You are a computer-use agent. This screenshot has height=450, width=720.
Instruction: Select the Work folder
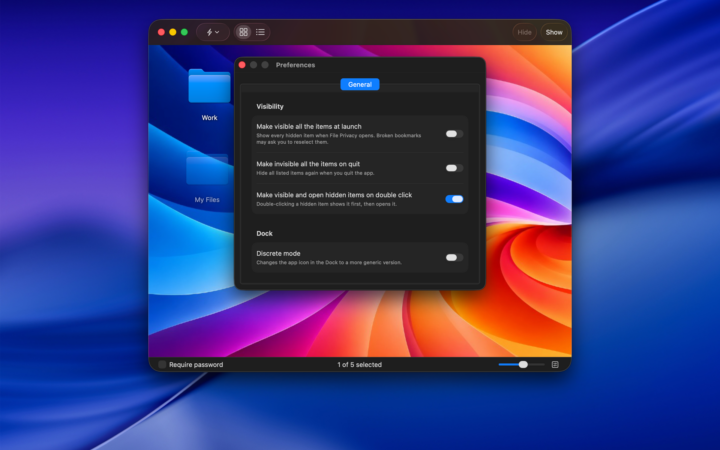tap(209, 86)
